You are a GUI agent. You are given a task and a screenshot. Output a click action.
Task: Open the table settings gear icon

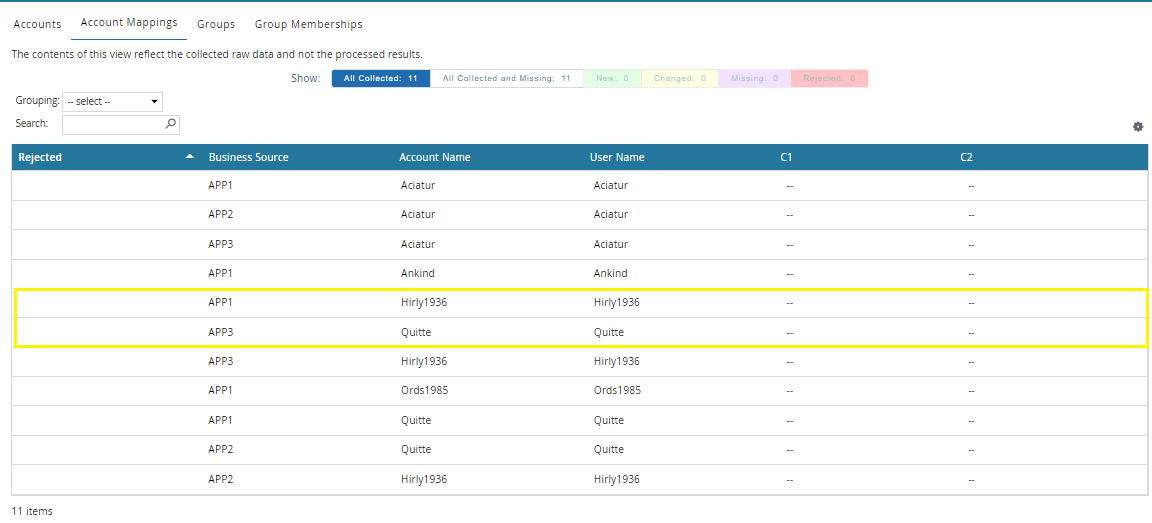point(1137,127)
